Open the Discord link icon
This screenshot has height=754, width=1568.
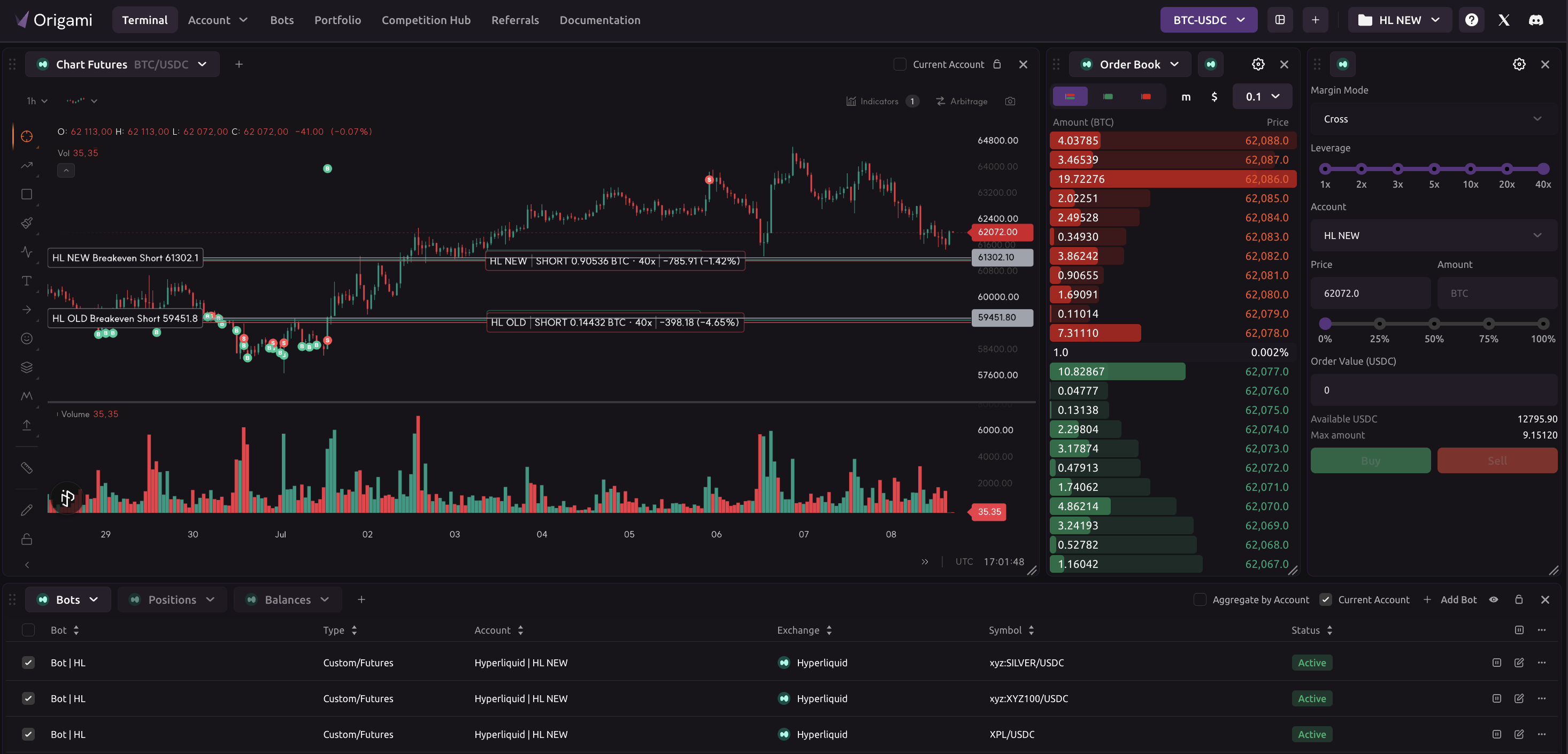pyautogui.click(x=1536, y=20)
